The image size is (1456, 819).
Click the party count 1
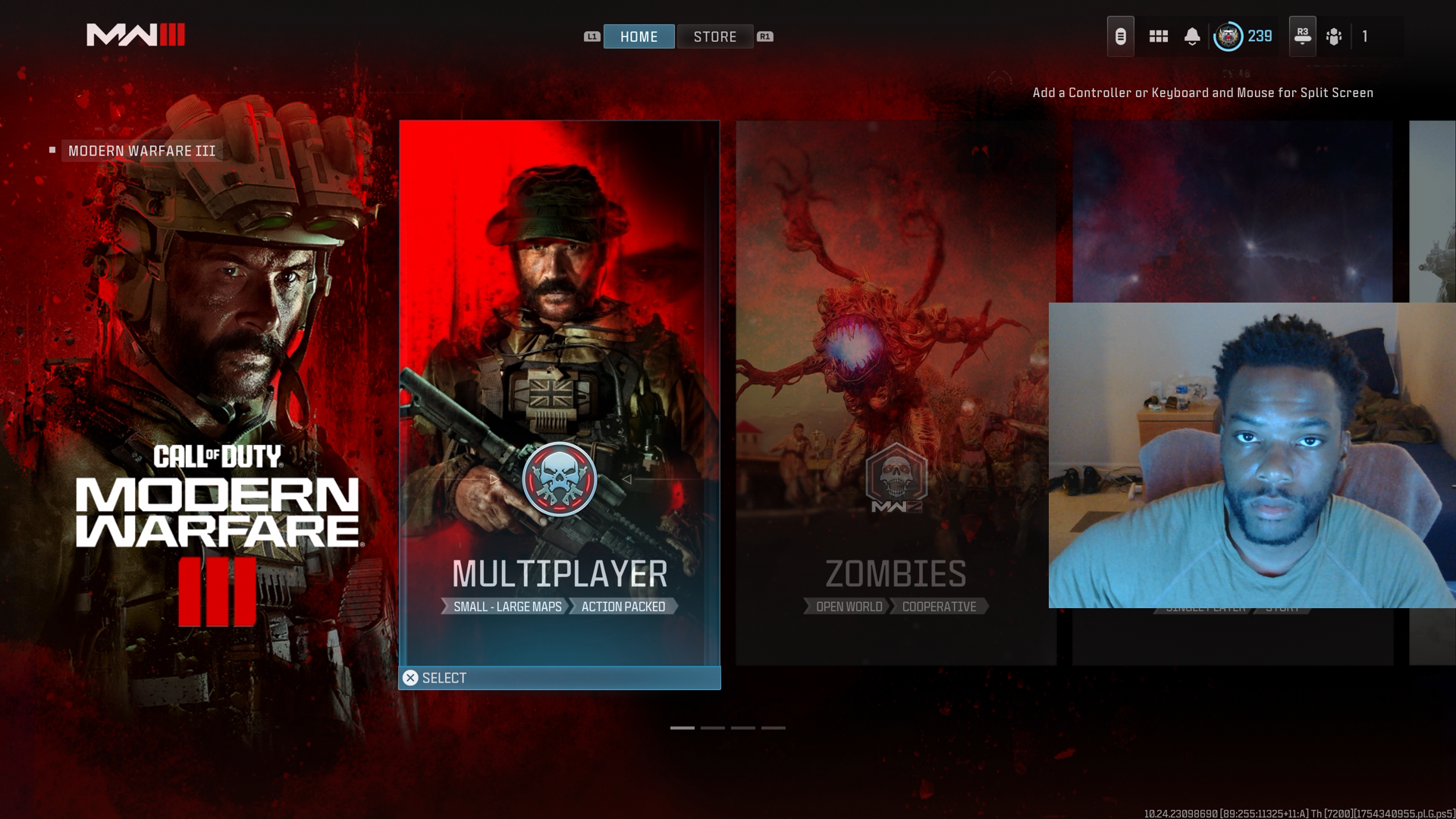(1364, 36)
